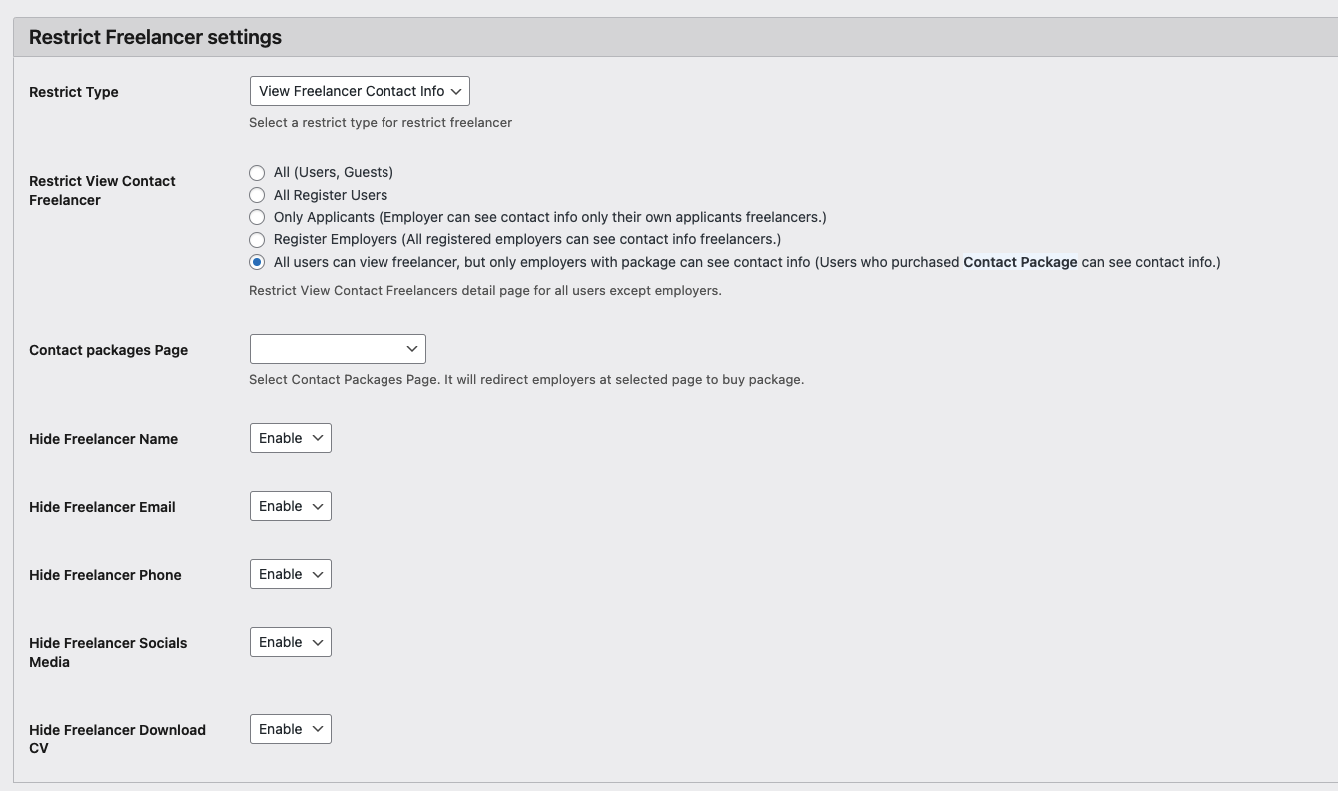This screenshot has height=791, width=1338.
Task: Pick the 'Register Employers' radio button
Action: pyautogui.click(x=257, y=240)
